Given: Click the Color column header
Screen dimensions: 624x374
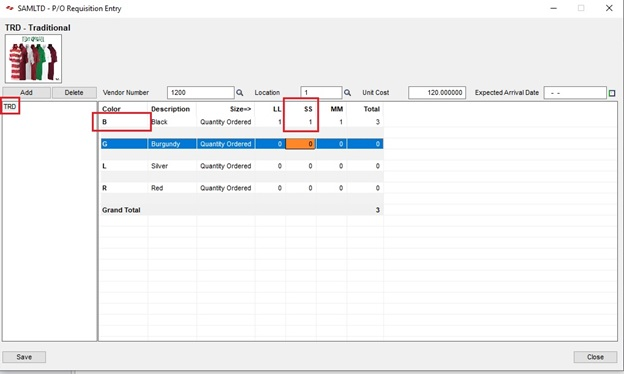Looking at the screenshot, I should (x=111, y=109).
